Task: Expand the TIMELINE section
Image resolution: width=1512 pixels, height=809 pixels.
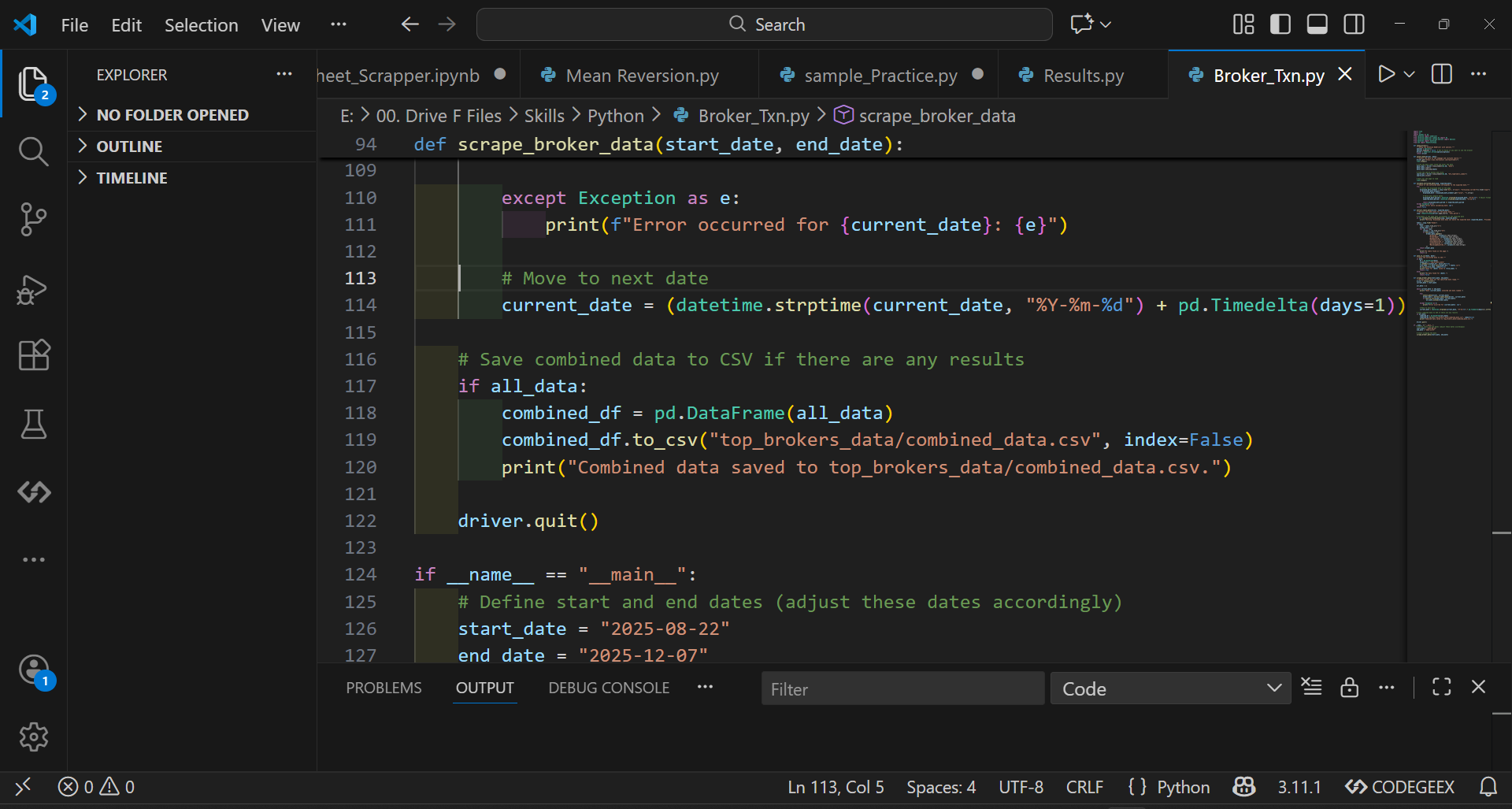Action: click(x=132, y=177)
